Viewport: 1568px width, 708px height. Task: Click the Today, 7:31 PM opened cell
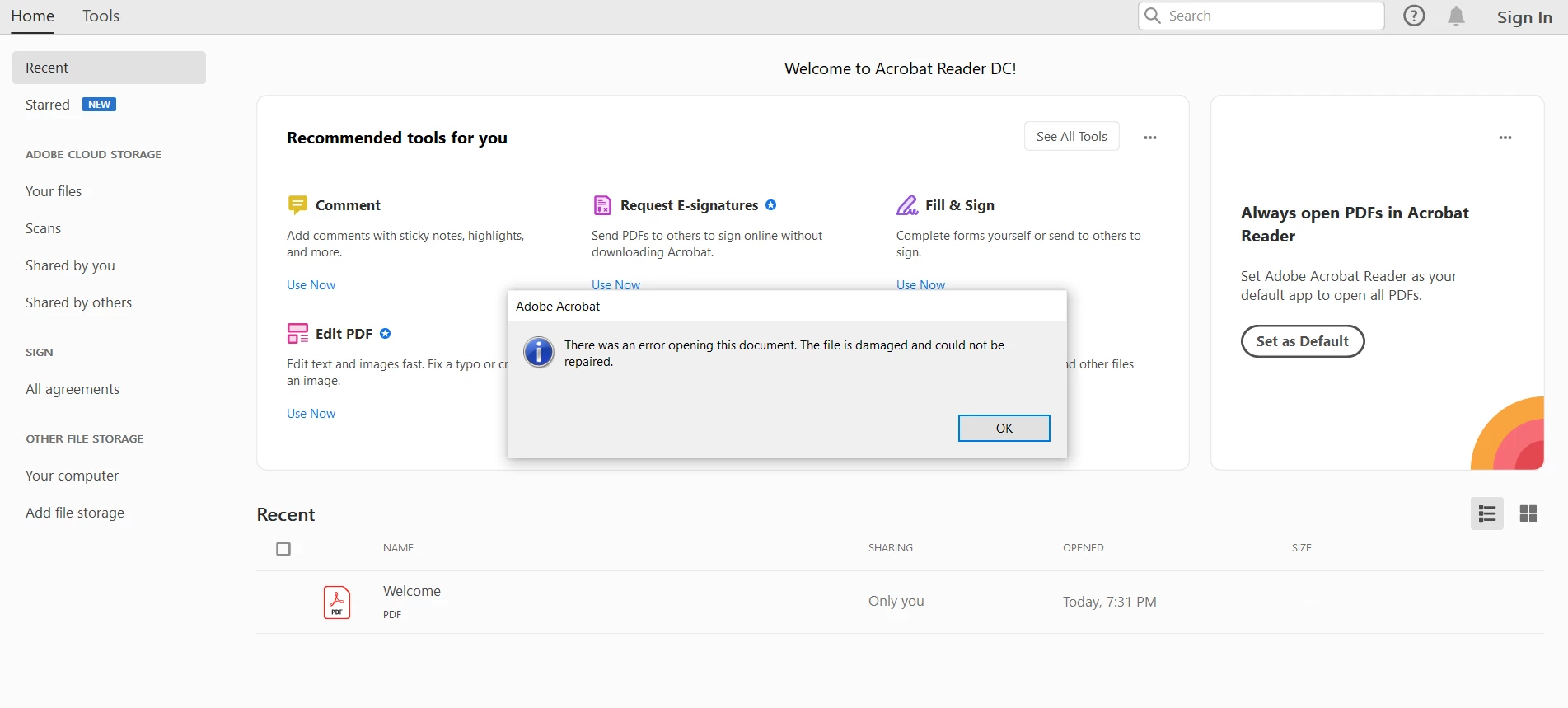click(1110, 602)
